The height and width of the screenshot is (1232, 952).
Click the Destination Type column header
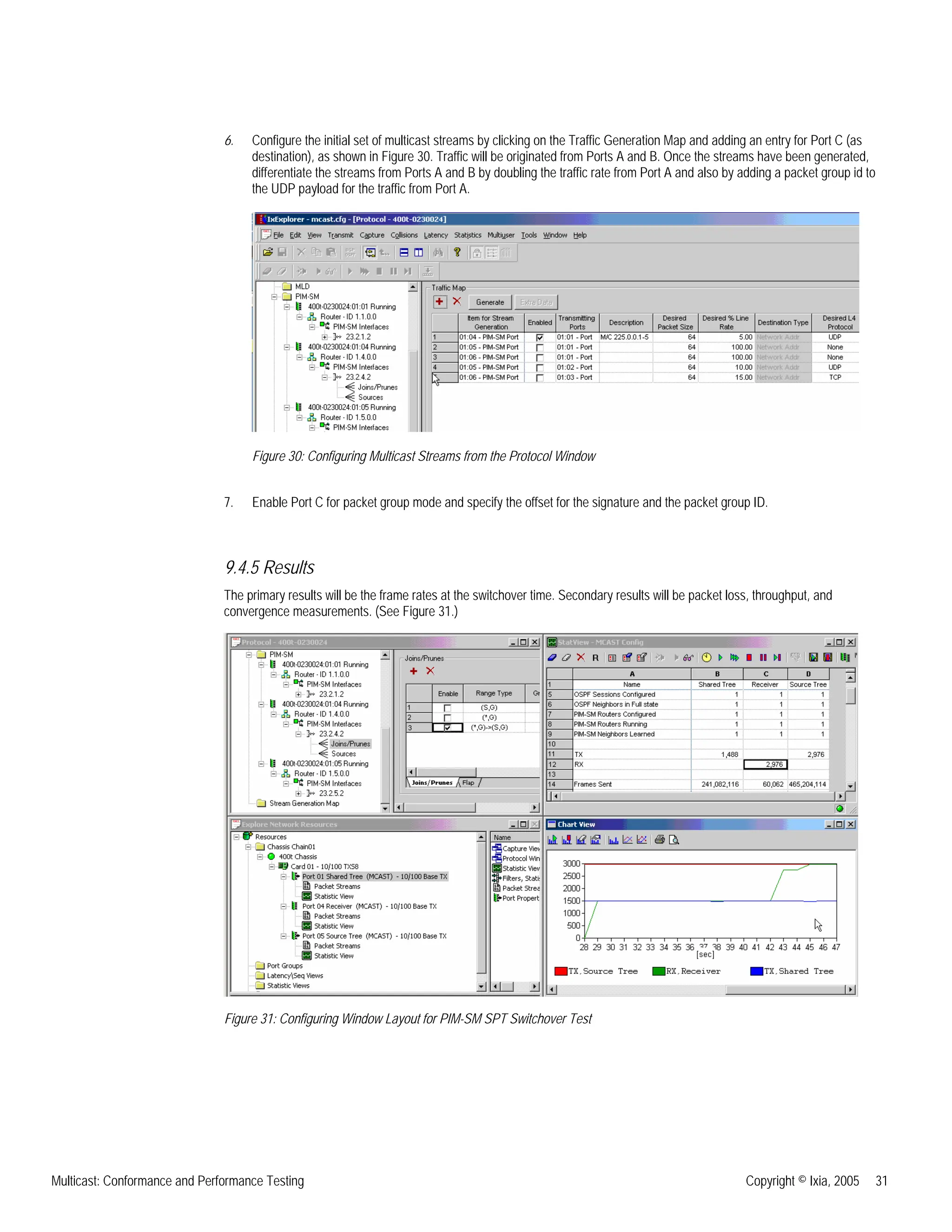[783, 323]
